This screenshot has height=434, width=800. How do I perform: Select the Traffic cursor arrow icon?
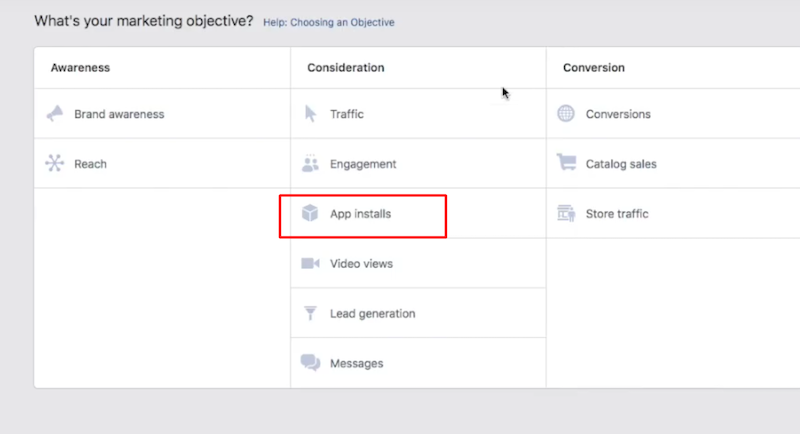click(310, 114)
